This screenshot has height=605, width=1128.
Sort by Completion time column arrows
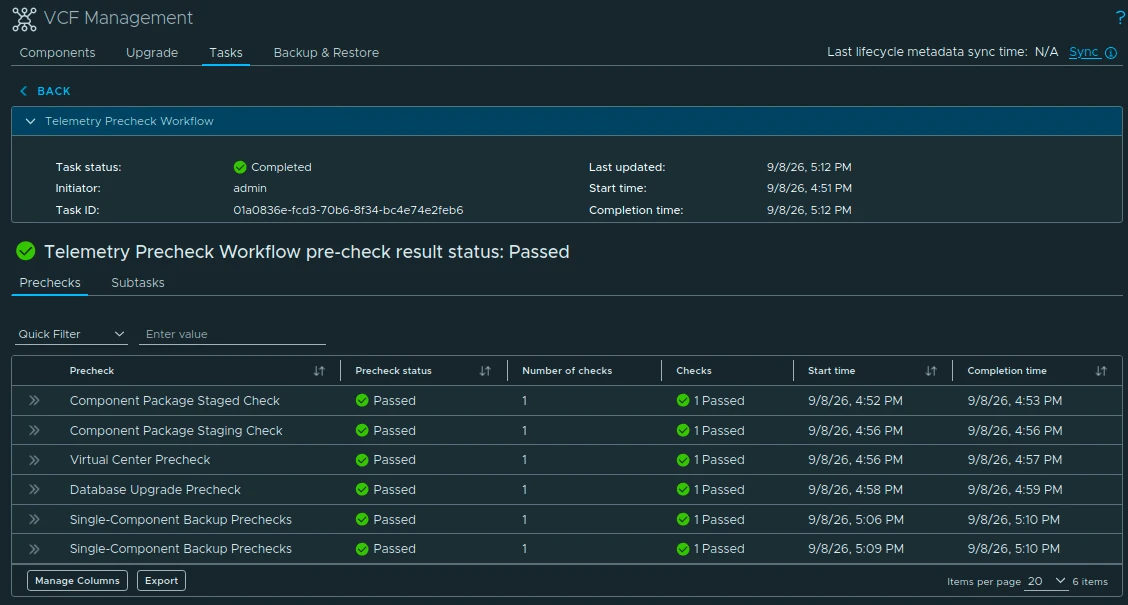coord(1101,371)
